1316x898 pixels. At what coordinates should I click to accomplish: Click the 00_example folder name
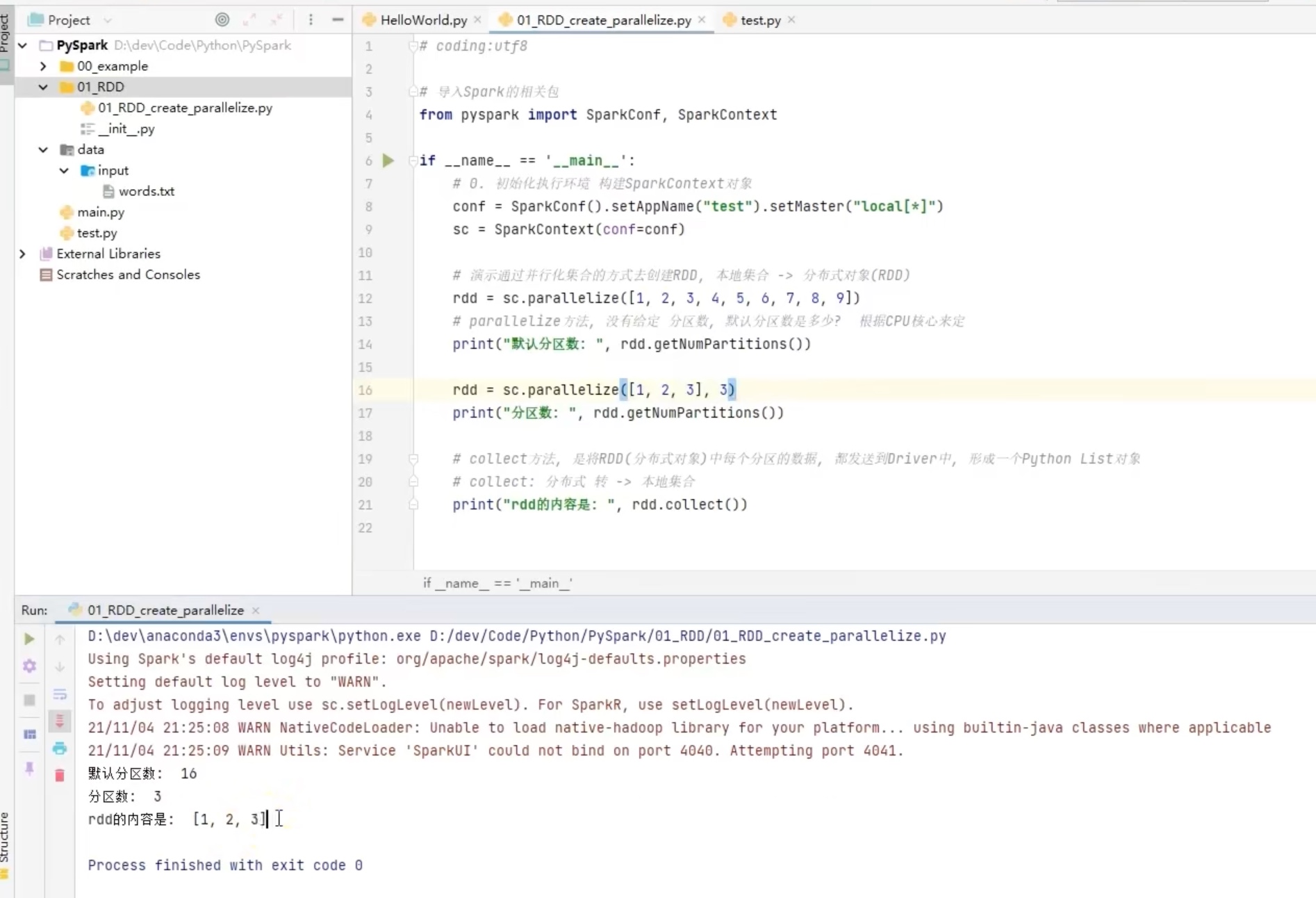coord(113,66)
